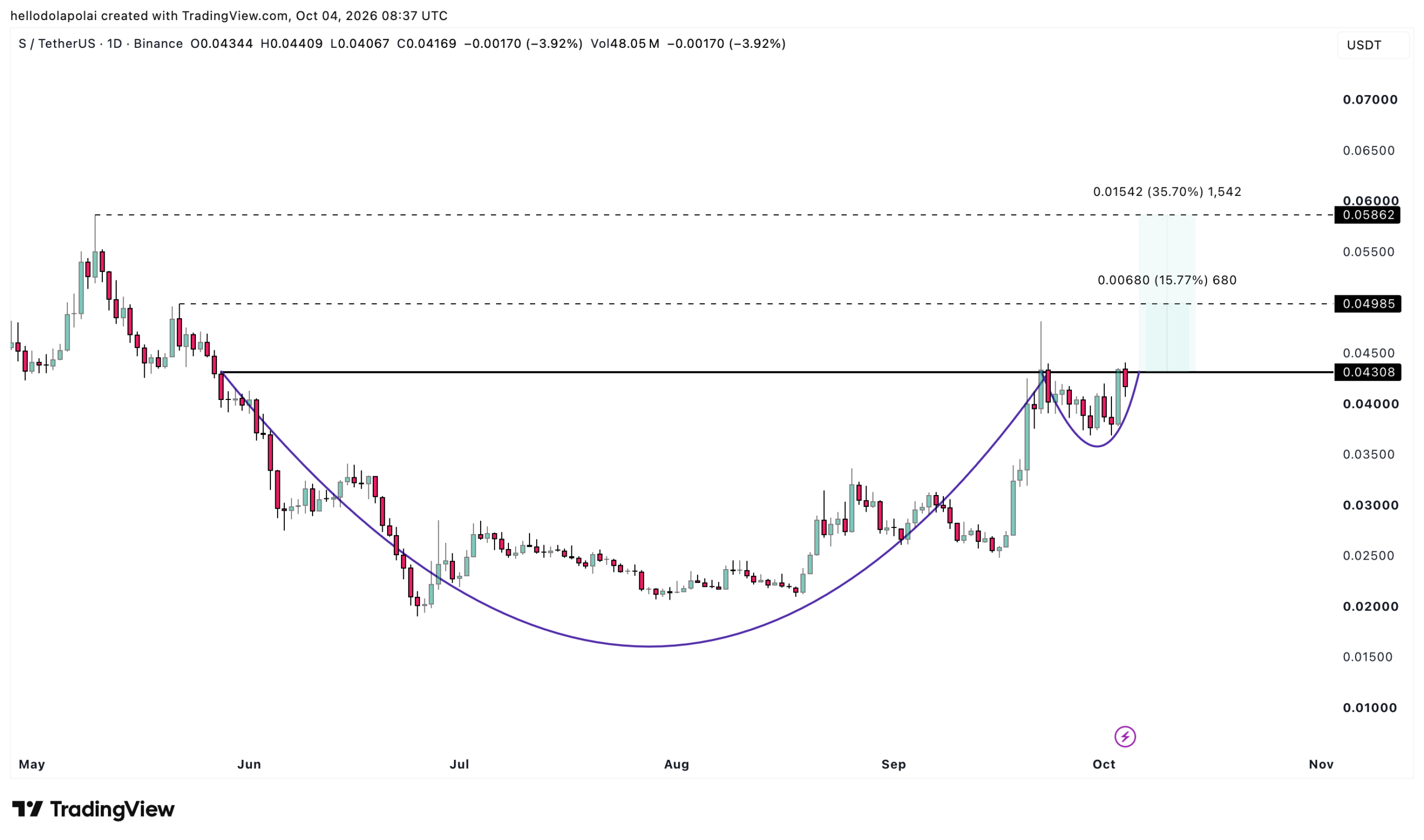The height and width of the screenshot is (840, 1424).
Task: Click the Sep label on time axis
Action: [894, 765]
